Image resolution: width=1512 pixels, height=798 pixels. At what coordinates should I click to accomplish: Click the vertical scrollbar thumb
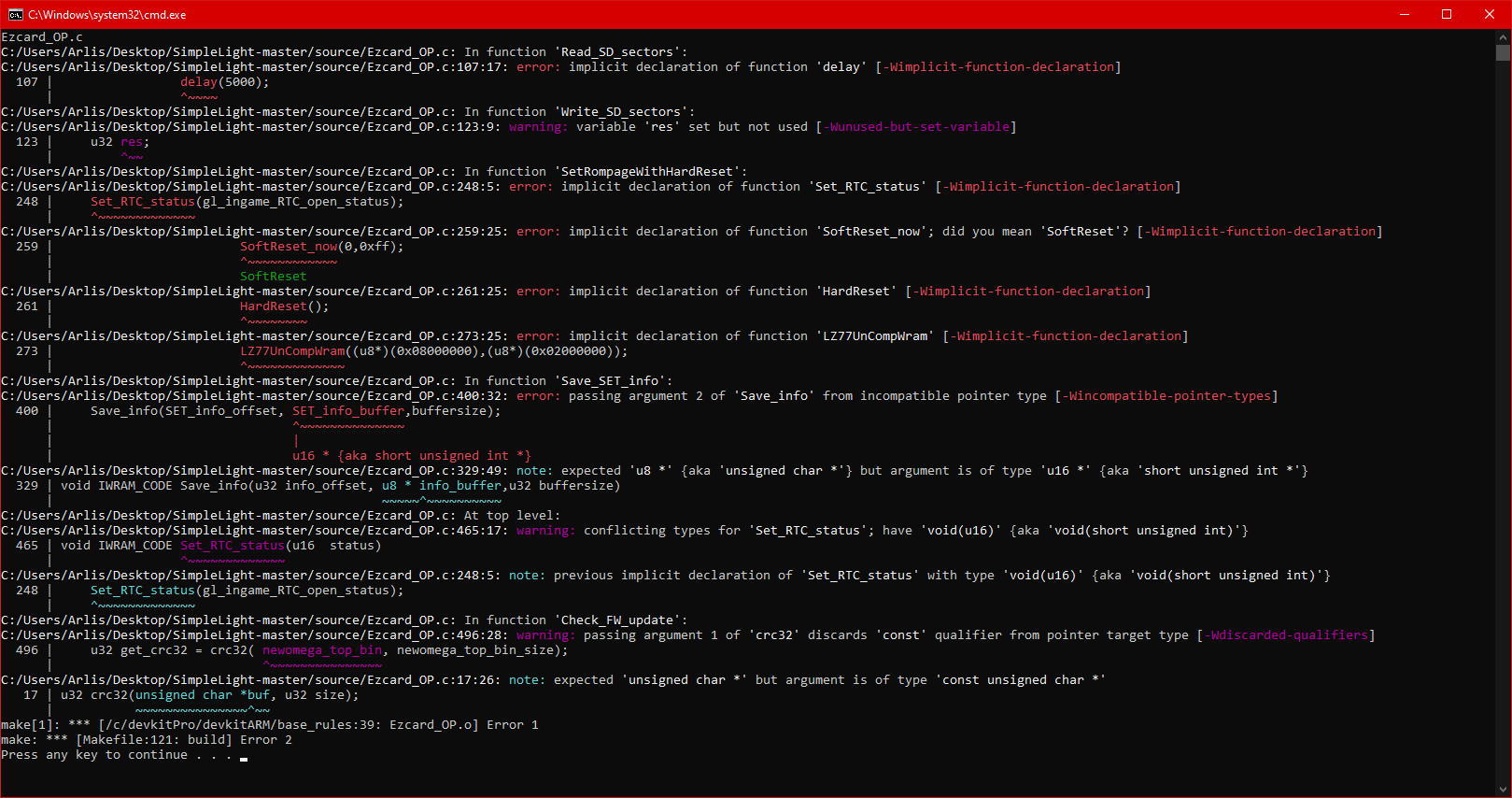[x=1503, y=53]
